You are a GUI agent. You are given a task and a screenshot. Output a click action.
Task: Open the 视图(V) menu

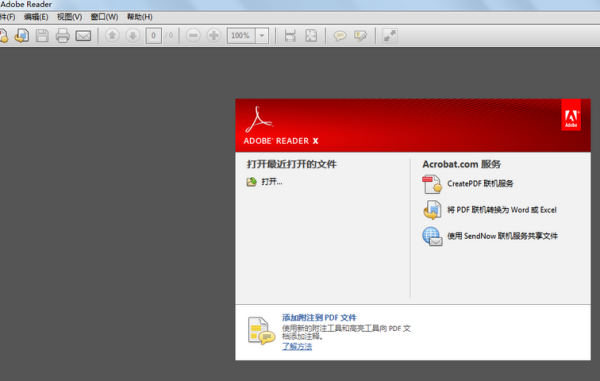tap(70, 17)
